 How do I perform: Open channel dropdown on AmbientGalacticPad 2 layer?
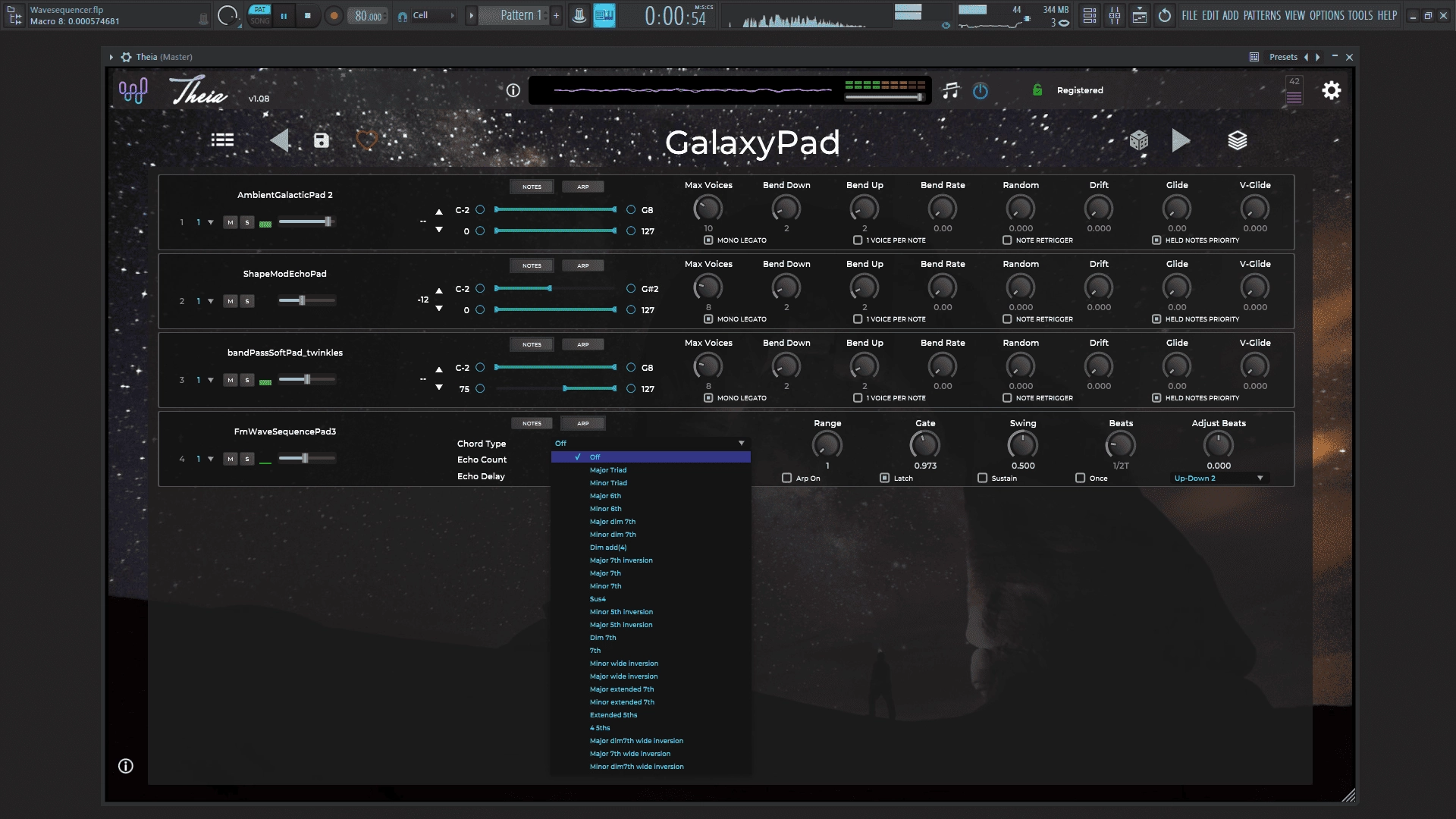click(211, 222)
